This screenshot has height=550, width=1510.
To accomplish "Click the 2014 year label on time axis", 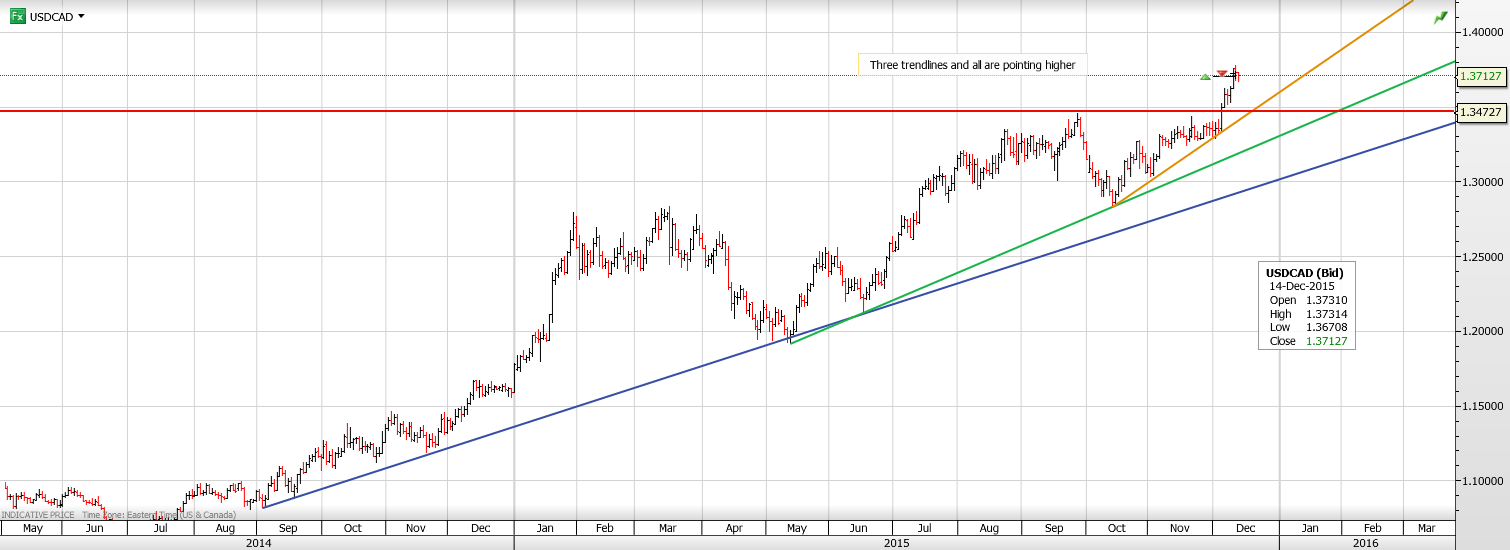I will click(x=258, y=542).
